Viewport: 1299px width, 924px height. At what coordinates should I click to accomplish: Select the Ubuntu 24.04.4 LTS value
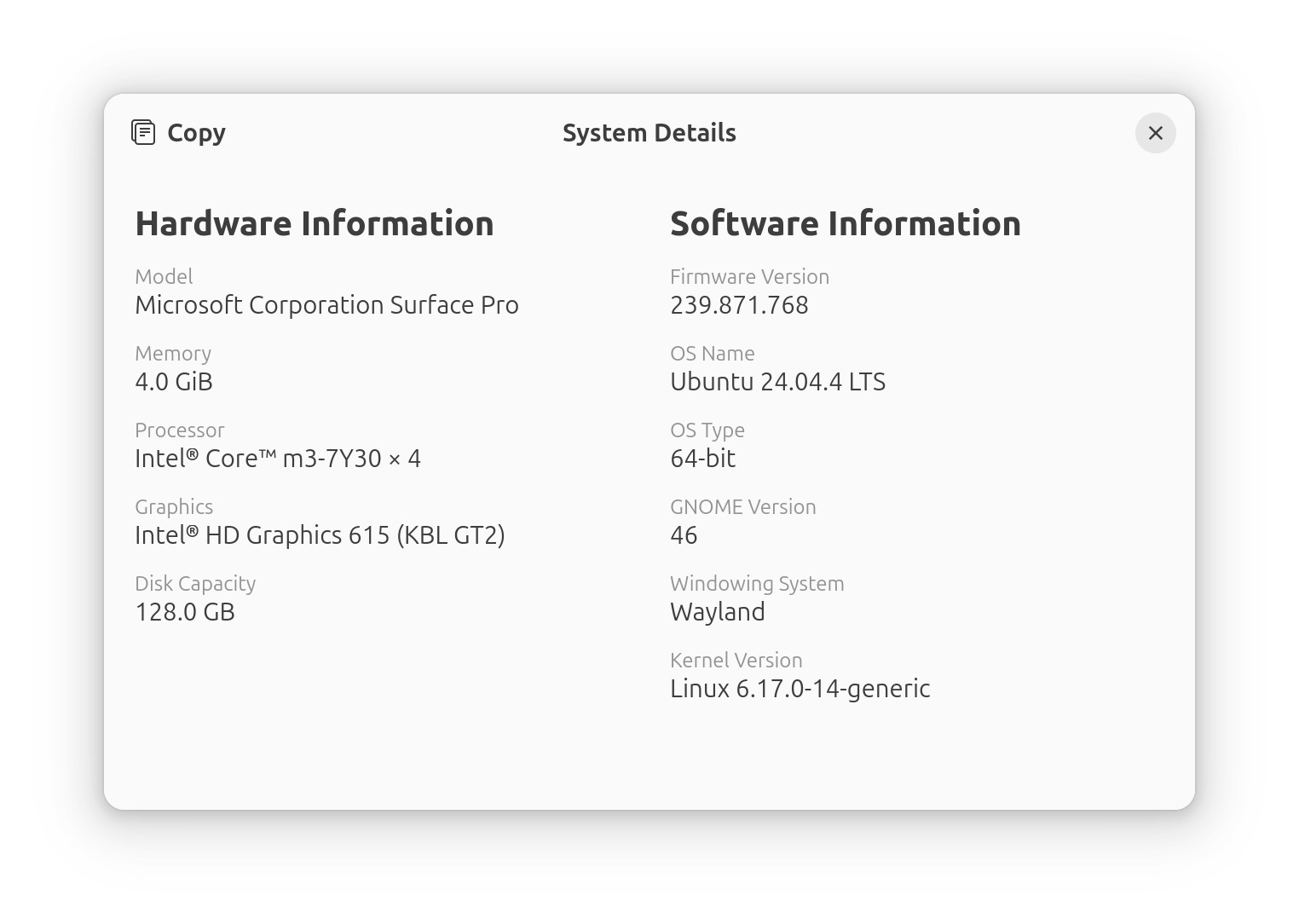(x=777, y=382)
